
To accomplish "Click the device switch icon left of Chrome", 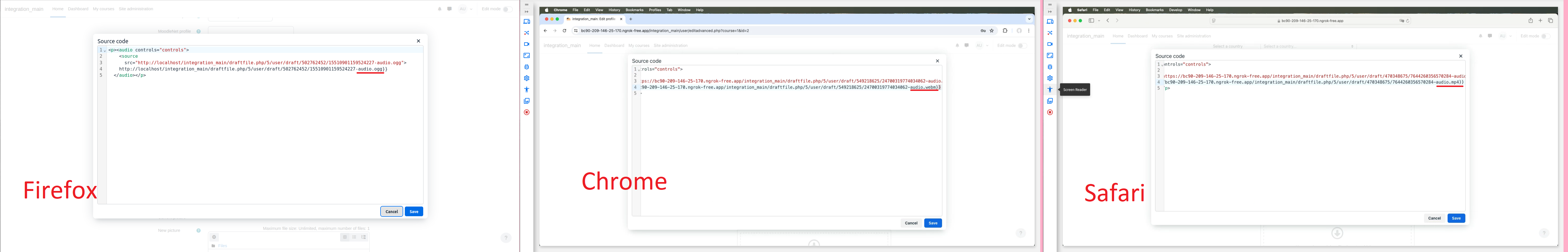I will pos(526,21).
